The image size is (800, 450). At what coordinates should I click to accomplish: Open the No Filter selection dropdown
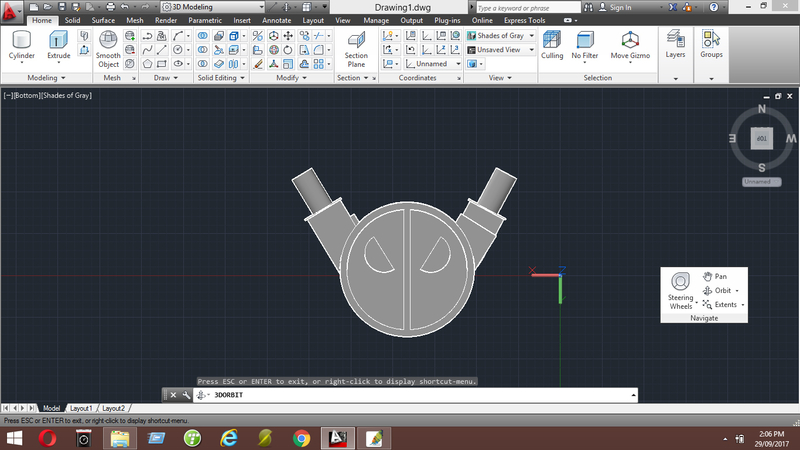click(584, 46)
